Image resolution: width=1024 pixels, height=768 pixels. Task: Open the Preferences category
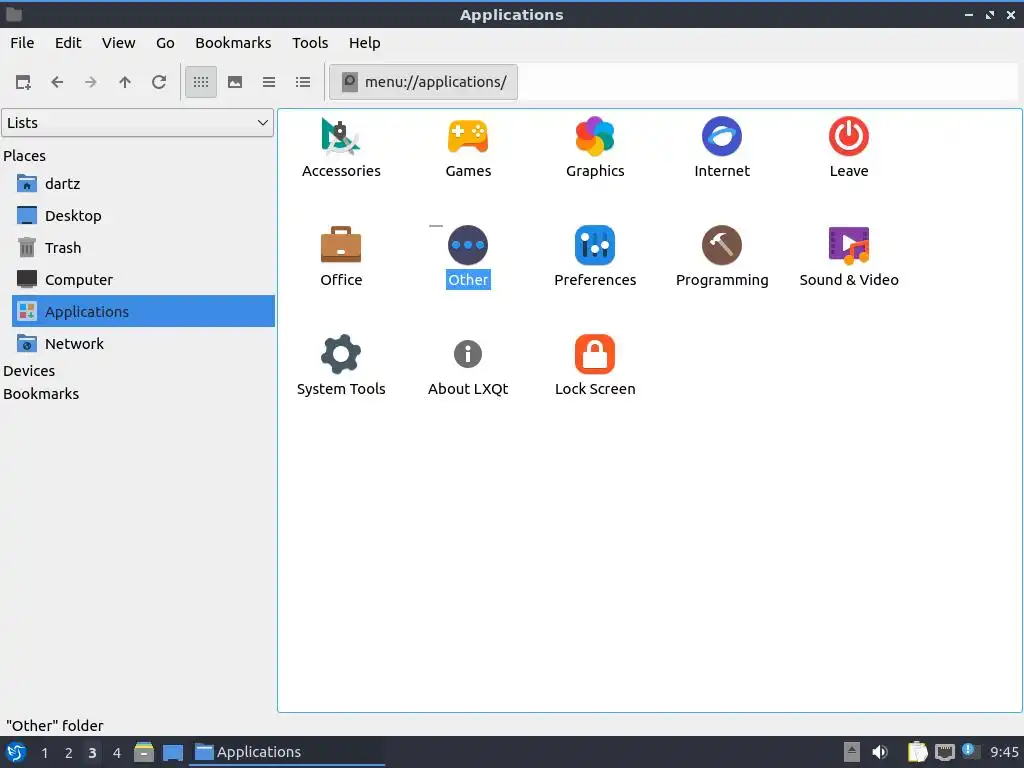595,257
